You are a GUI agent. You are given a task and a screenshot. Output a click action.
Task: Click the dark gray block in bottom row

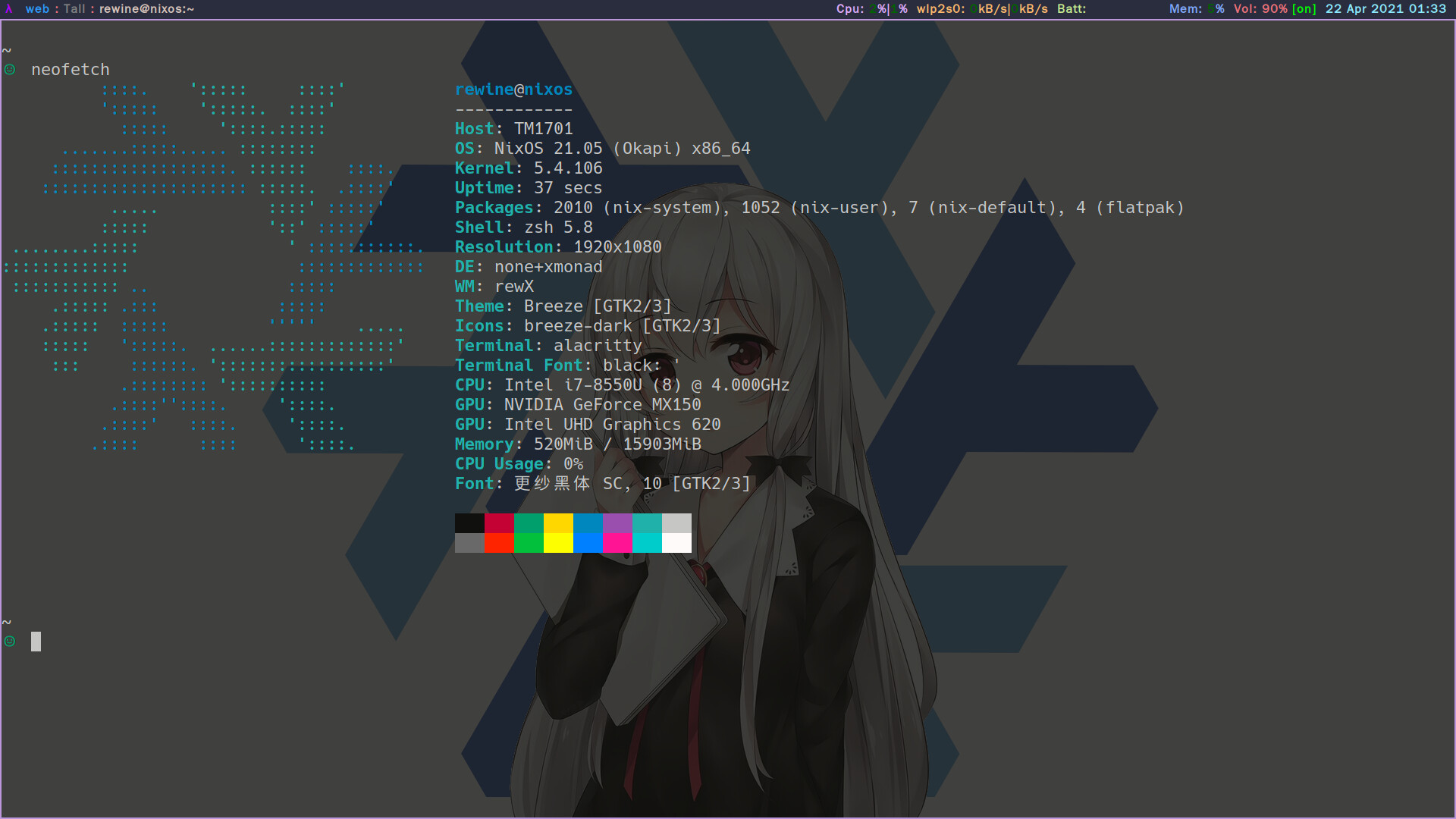pyautogui.click(x=469, y=543)
